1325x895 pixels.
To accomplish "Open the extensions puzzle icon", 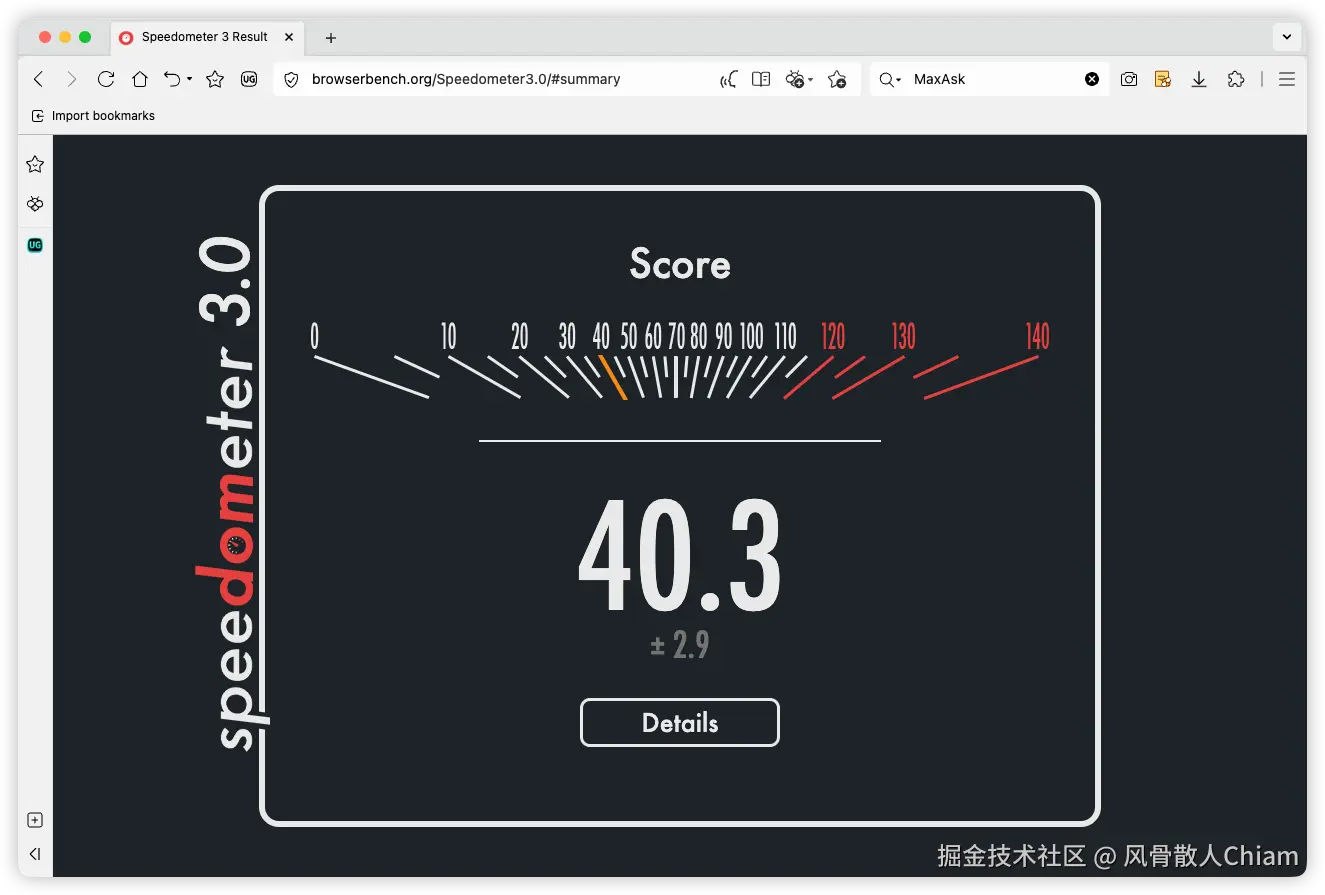I will tap(1236, 79).
